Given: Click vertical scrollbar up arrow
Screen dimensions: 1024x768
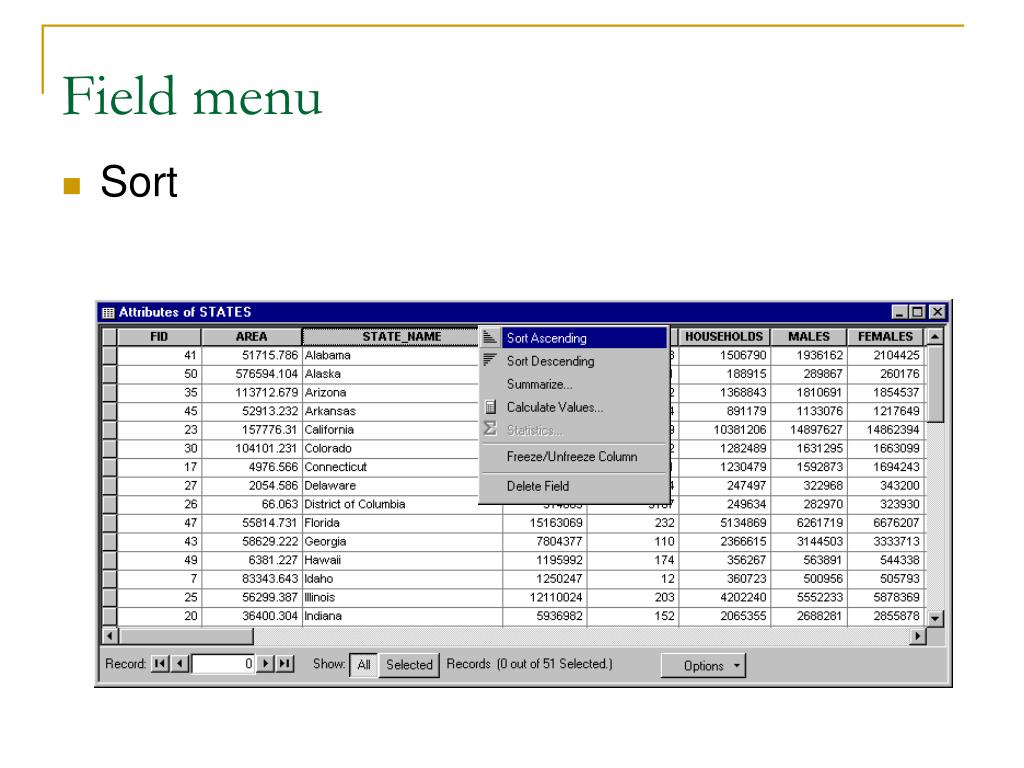Looking at the screenshot, I should [x=935, y=336].
